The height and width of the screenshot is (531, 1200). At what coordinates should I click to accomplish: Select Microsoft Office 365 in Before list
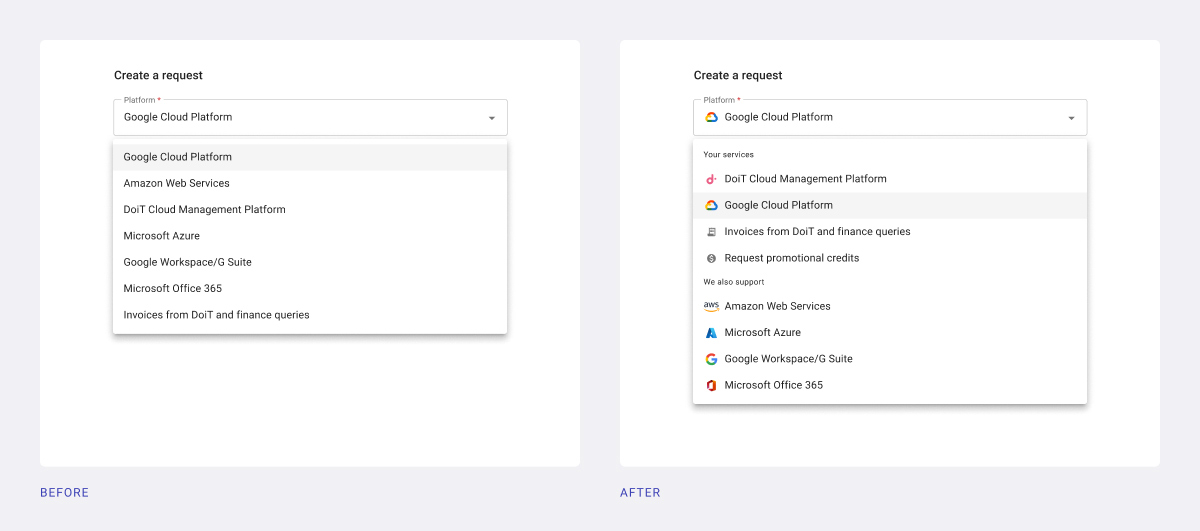click(310, 288)
